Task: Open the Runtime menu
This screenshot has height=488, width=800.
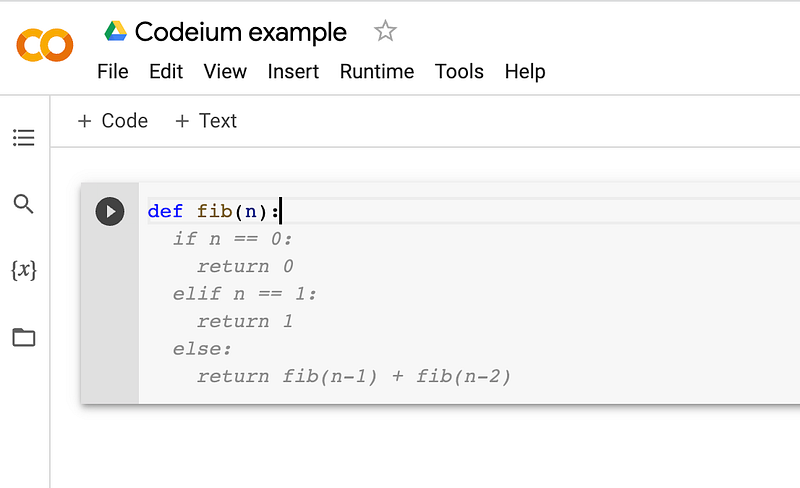Action: point(377,71)
